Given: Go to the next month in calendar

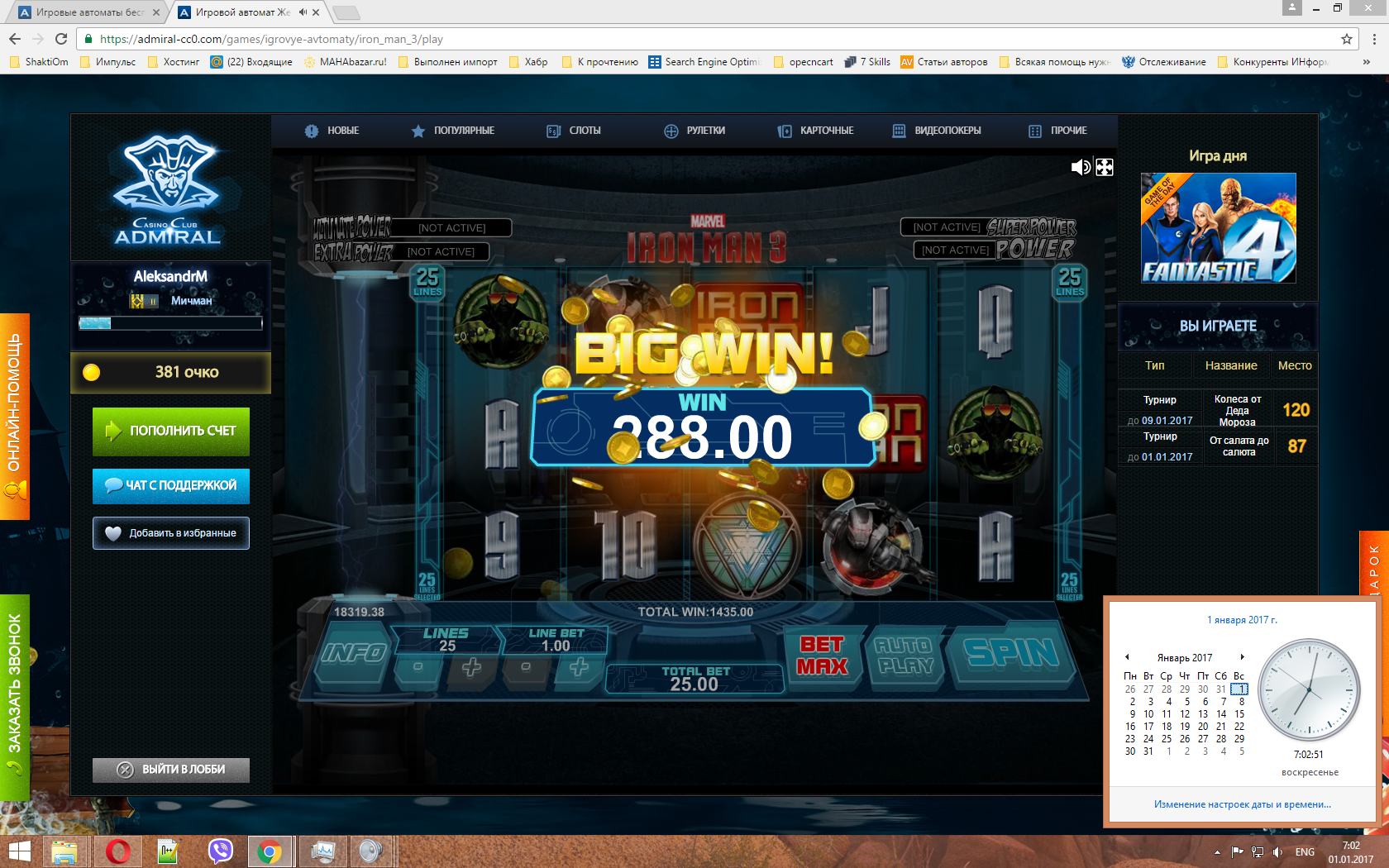Looking at the screenshot, I should click(1242, 657).
